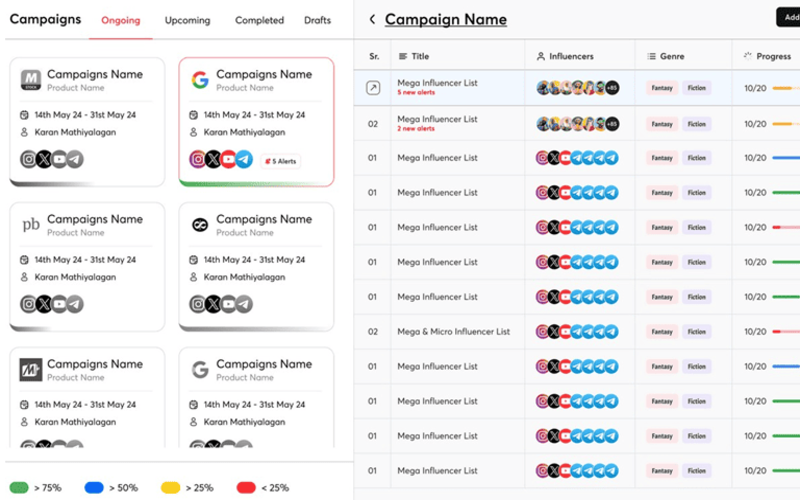Click the Instagram icon on first campaign card
The width and height of the screenshot is (800, 500).
click(x=29, y=159)
